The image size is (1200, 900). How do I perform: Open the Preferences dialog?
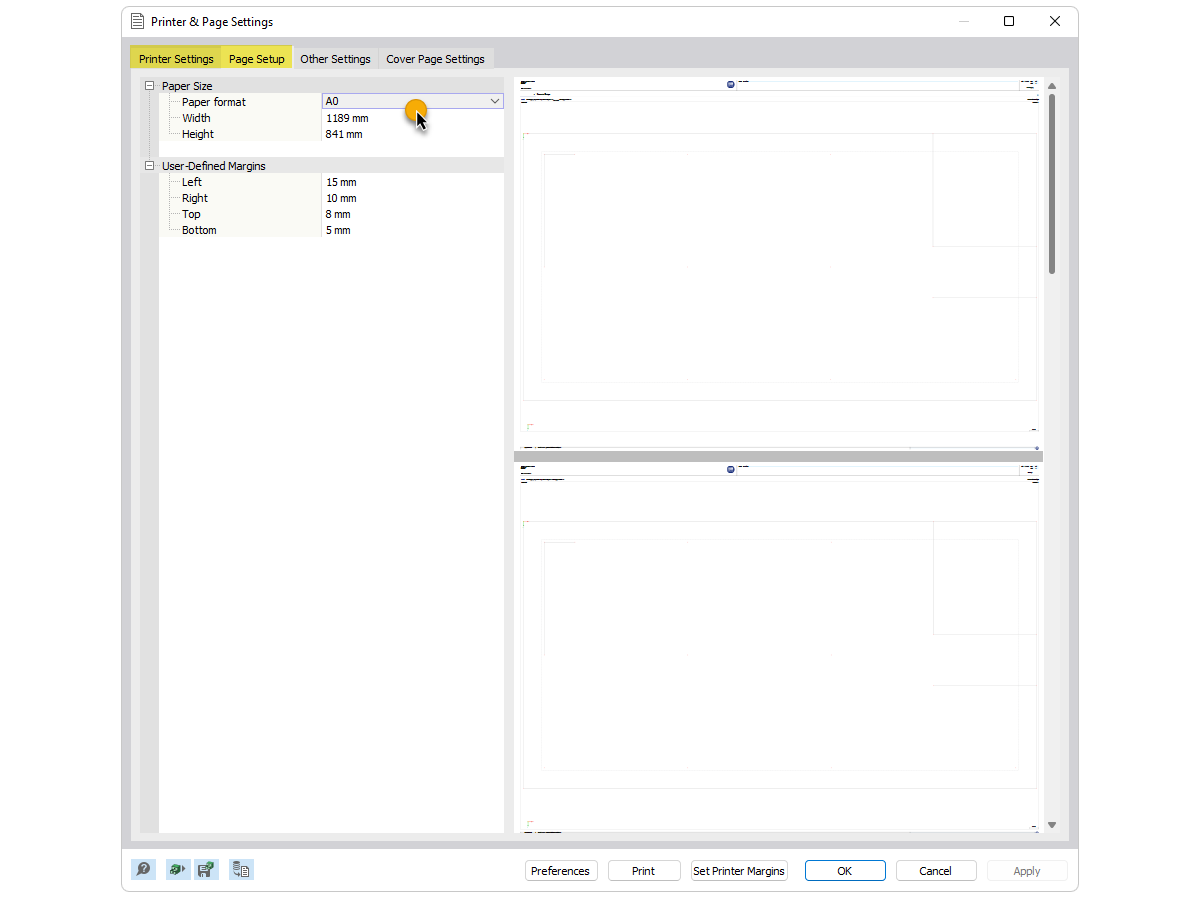[x=561, y=870]
